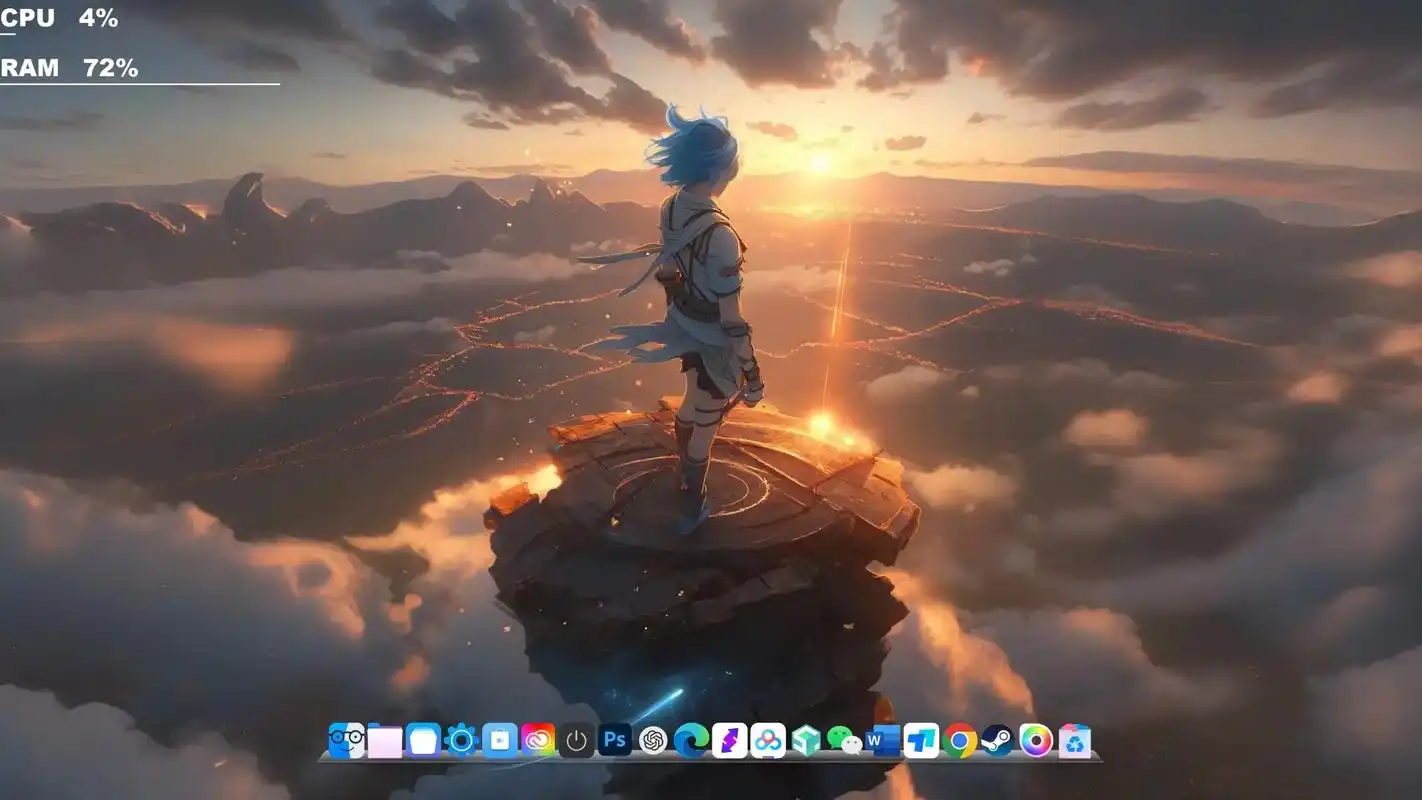Open the blue trefoil cloud drive app

(769, 741)
